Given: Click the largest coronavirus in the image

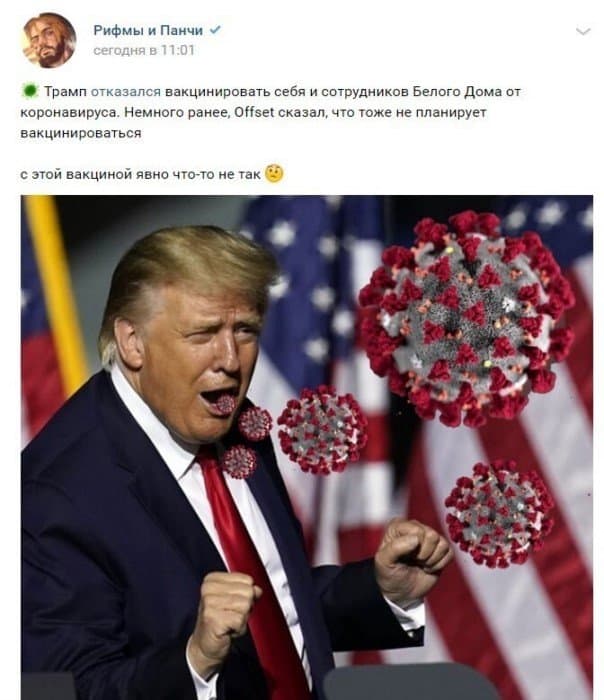Looking at the screenshot, I should click(467, 318).
